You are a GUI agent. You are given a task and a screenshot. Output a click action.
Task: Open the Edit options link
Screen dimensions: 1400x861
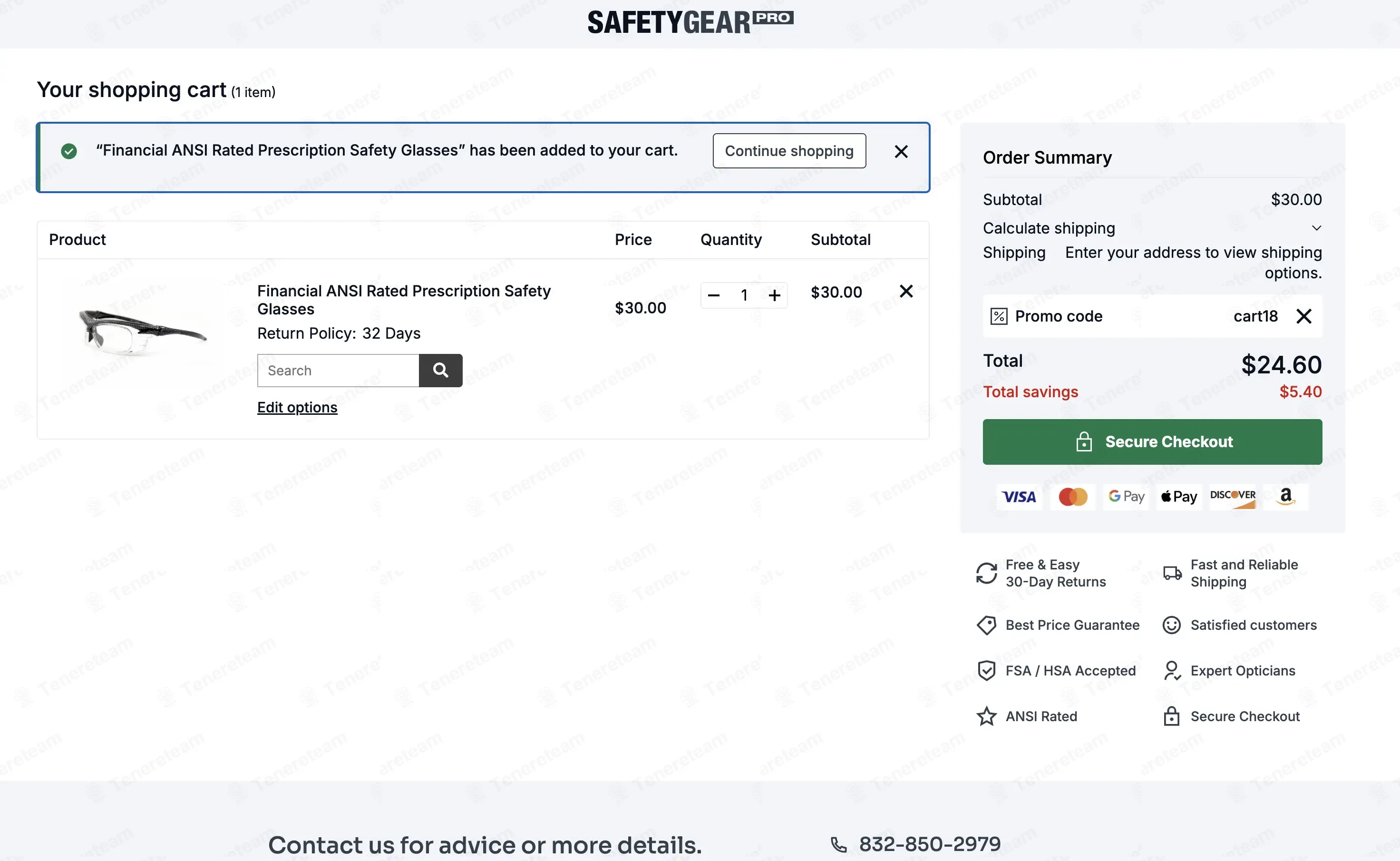297,408
